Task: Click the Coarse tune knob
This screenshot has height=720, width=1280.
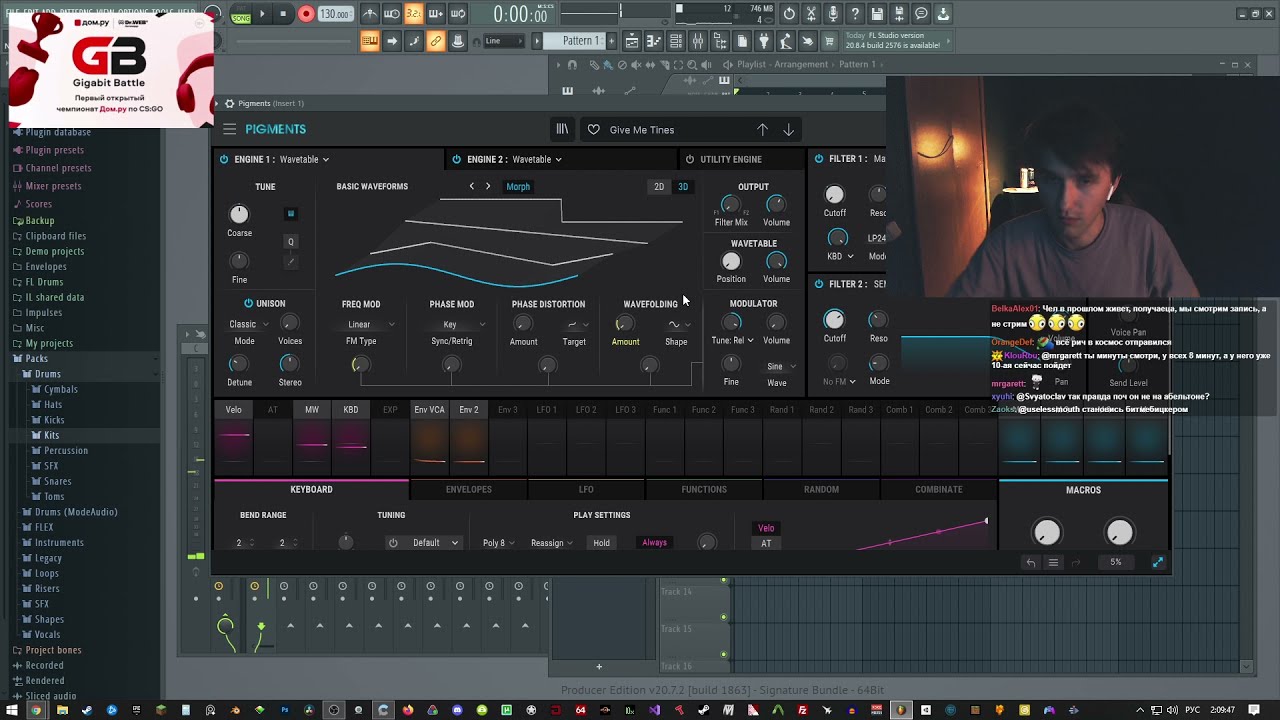Action: 239,214
